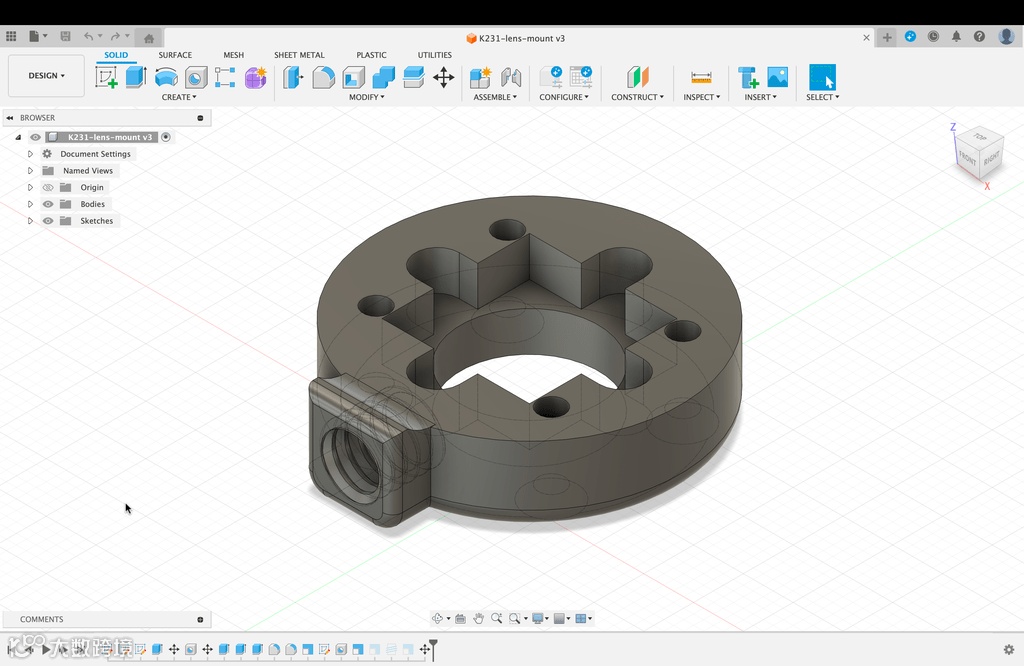This screenshot has width=1024, height=666.
Task: Select the Combine tool
Action: pyautogui.click(x=383, y=77)
